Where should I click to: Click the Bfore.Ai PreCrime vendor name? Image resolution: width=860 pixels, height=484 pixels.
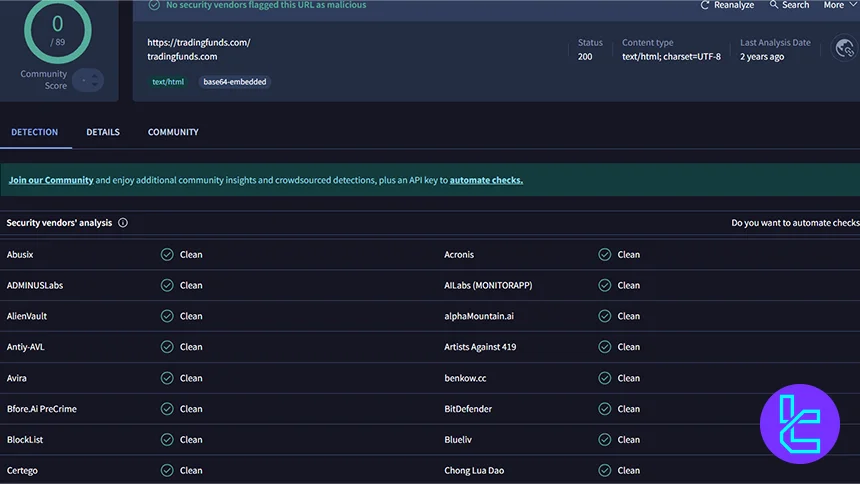pyautogui.click(x=42, y=409)
